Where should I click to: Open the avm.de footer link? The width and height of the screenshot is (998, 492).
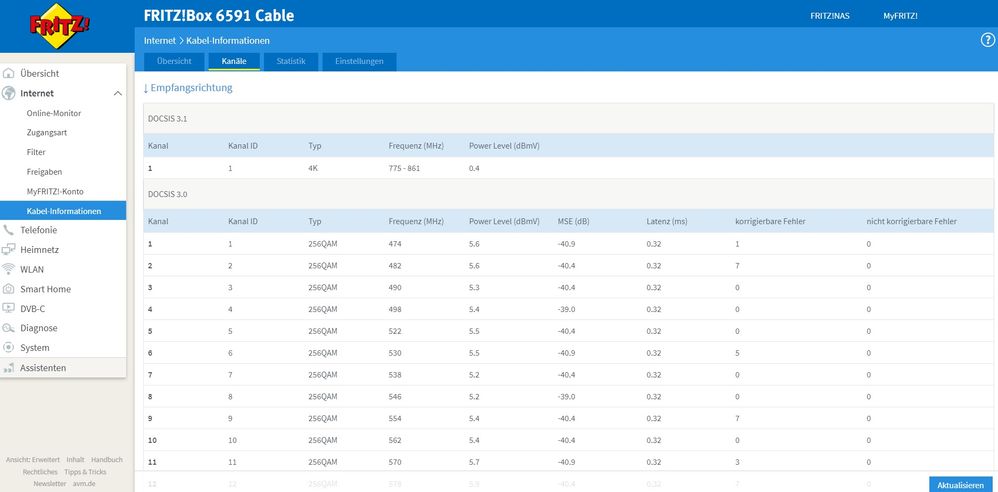[x=82, y=484]
